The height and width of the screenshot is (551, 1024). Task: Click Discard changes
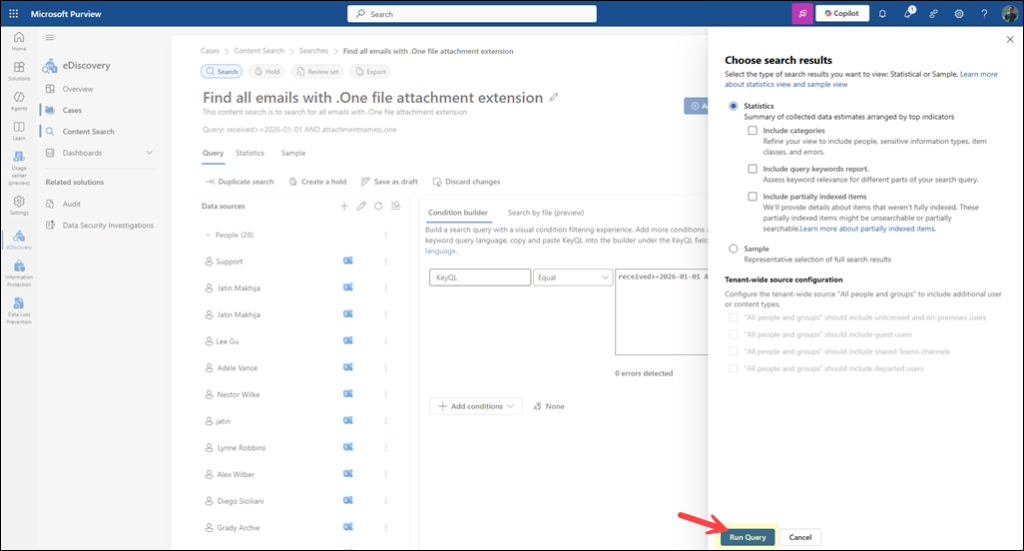click(x=466, y=181)
